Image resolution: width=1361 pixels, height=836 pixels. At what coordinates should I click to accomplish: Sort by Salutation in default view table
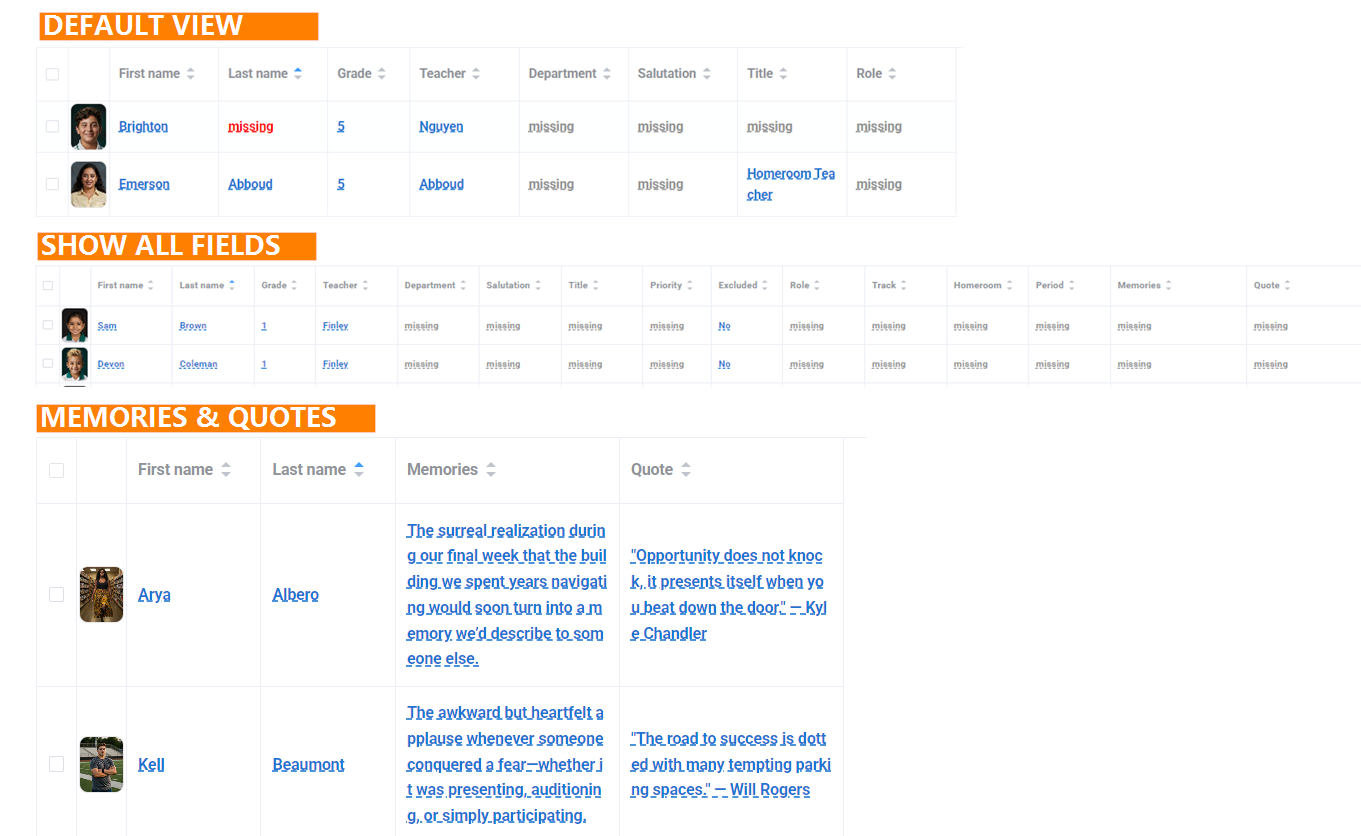[707, 74]
